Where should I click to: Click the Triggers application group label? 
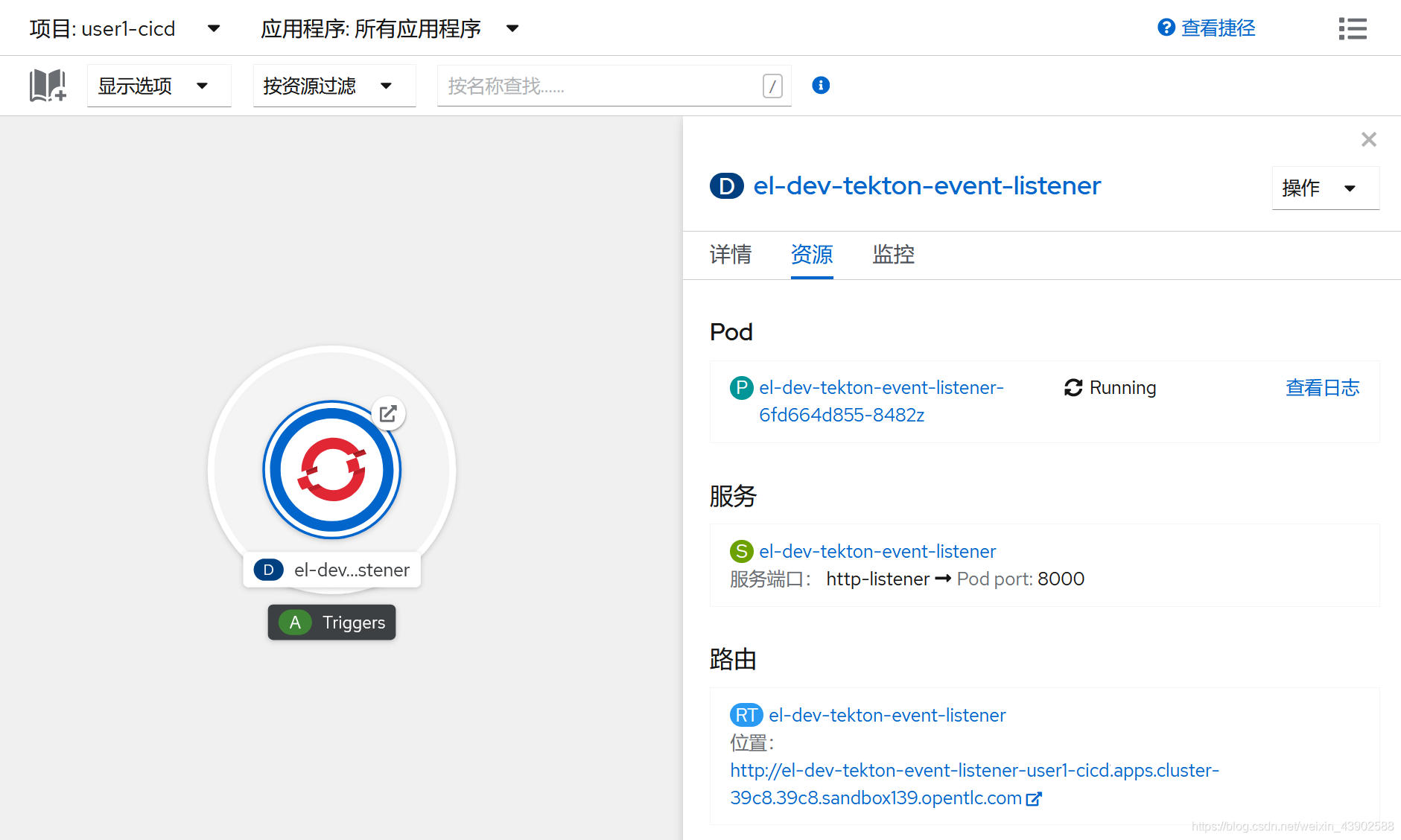(331, 623)
